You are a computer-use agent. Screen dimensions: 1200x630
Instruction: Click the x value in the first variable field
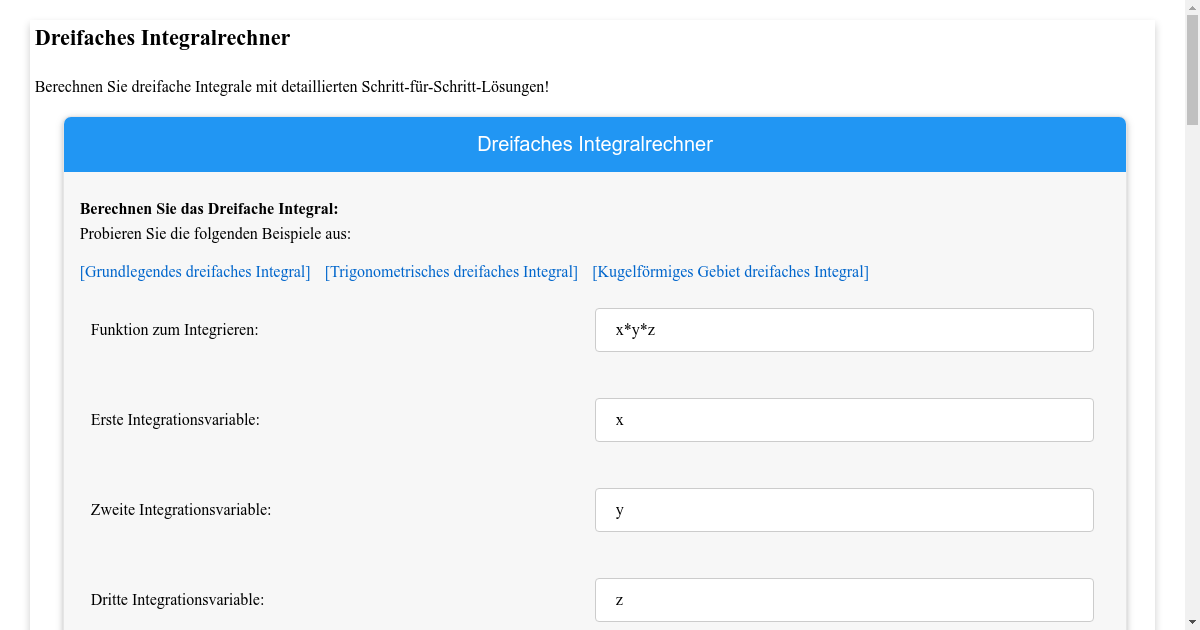(x=620, y=419)
